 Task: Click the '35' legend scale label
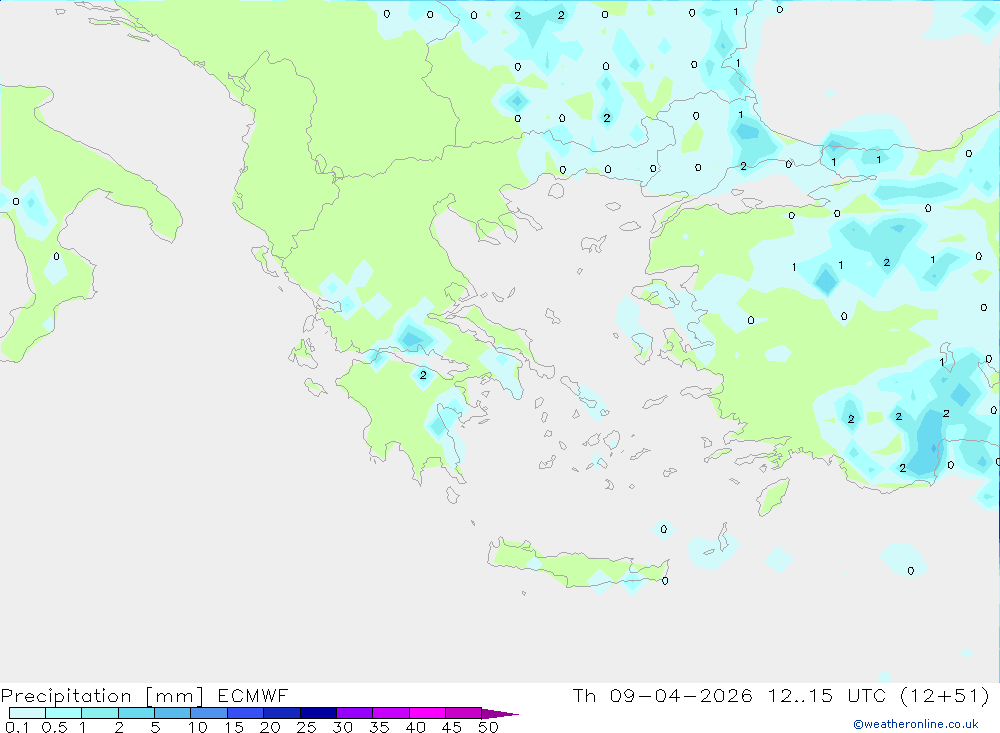tap(379, 727)
